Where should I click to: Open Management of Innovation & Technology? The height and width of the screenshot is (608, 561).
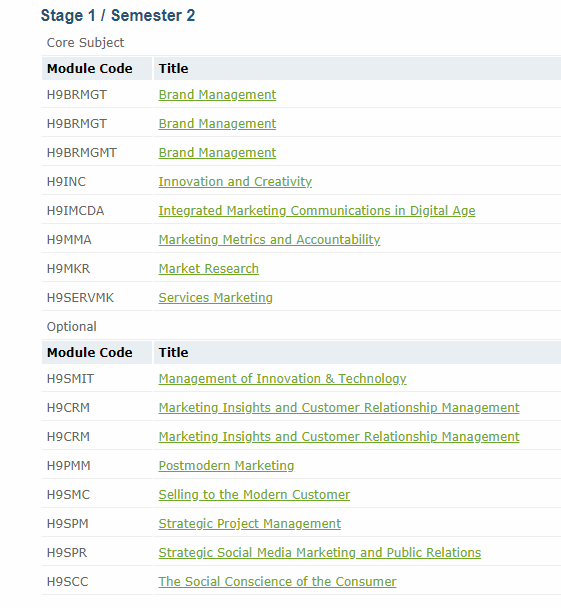[282, 378]
